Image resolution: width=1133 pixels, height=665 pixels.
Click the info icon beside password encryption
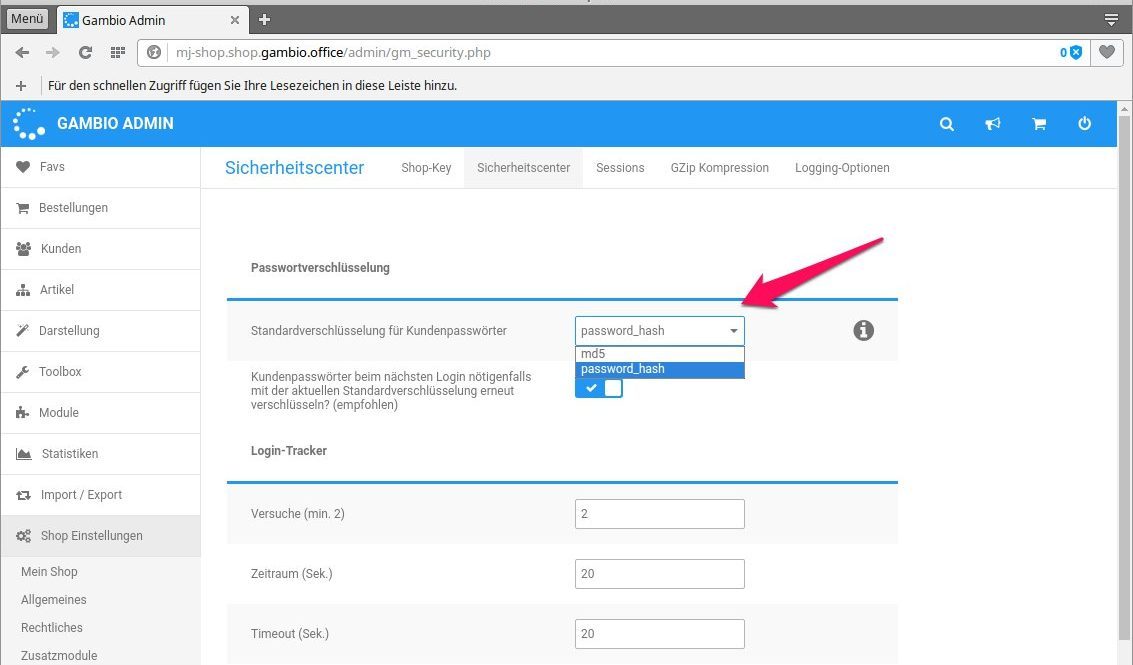tap(864, 330)
